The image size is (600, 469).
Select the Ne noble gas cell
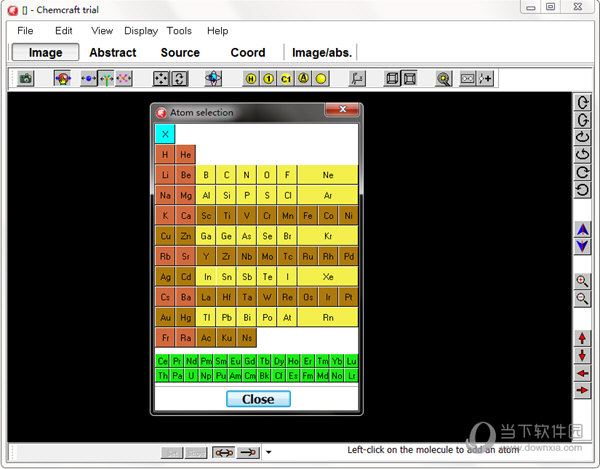(328, 175)
